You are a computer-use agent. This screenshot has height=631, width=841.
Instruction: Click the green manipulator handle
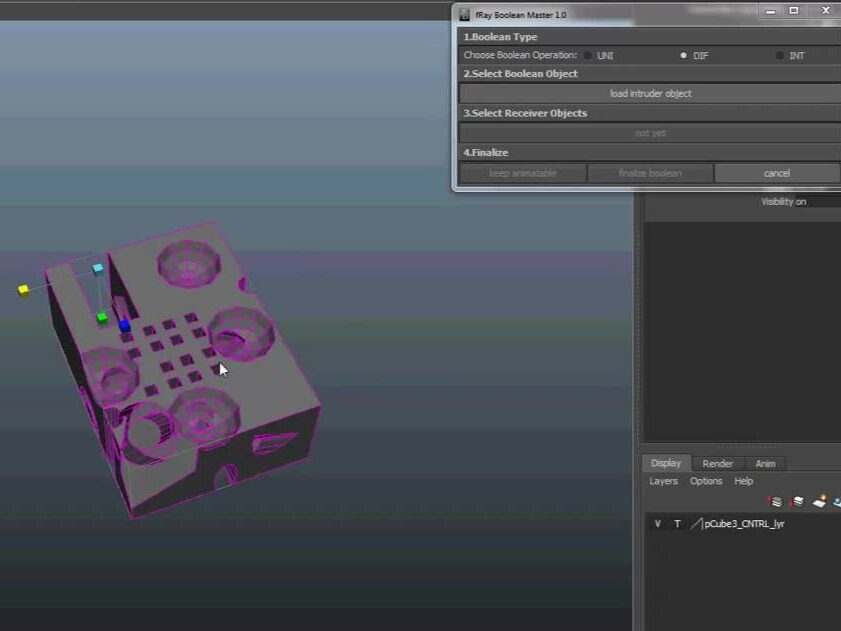[x=102, y=318]
